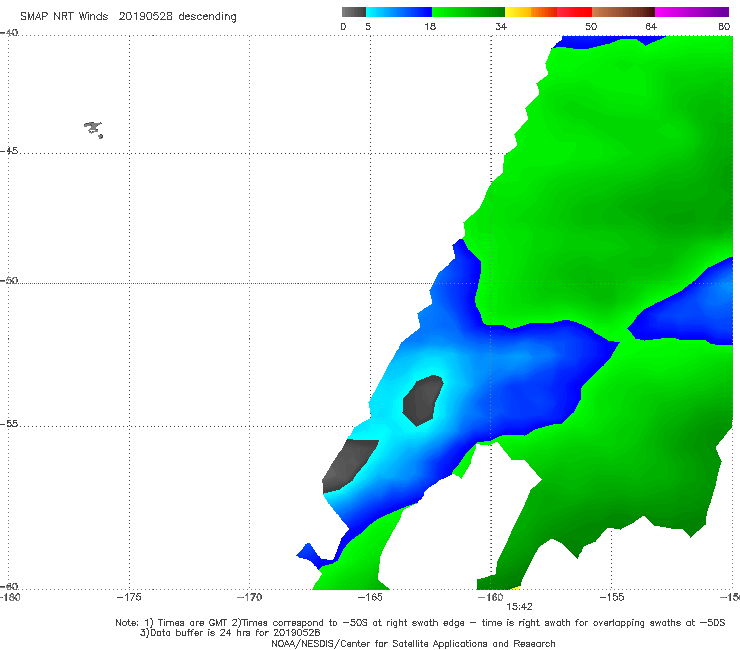This screenshot has height=650, width=740.
Task: Click the gray segment of the color scale
Action: (x=354, y=12)
